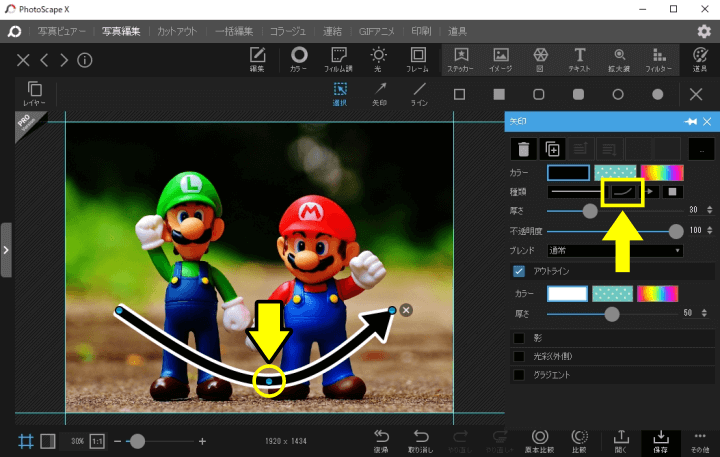
Task: Duplicate the arrow object
Action: 552,149
